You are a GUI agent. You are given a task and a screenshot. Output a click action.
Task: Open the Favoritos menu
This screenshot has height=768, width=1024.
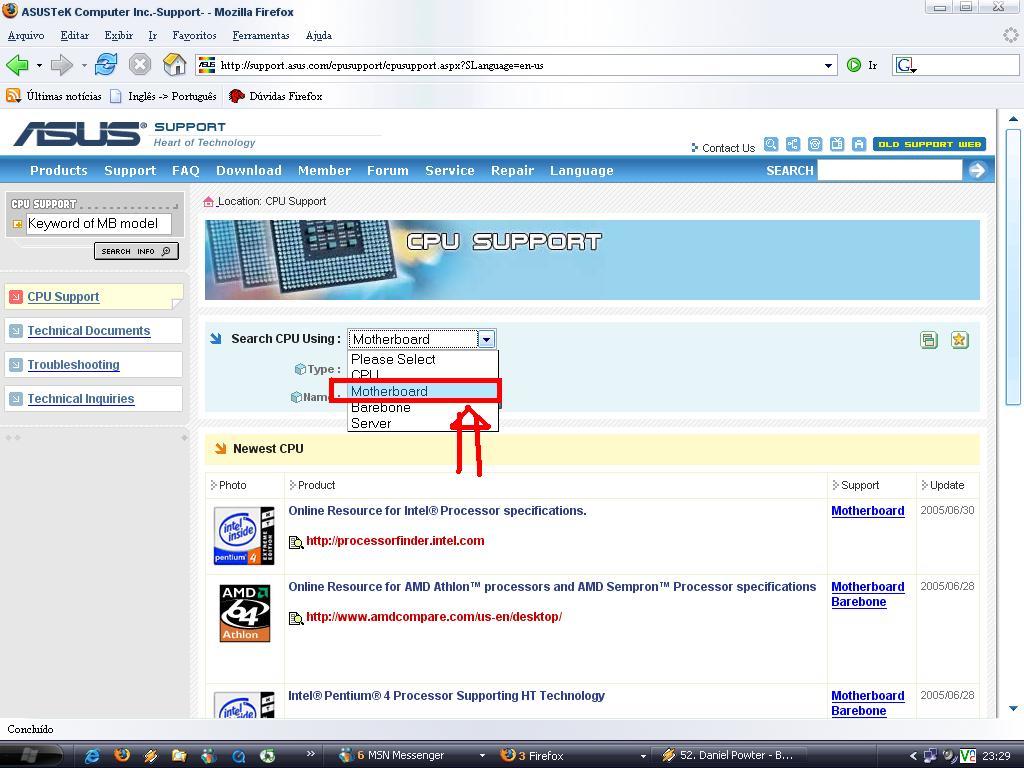click(x=194, y=36)
